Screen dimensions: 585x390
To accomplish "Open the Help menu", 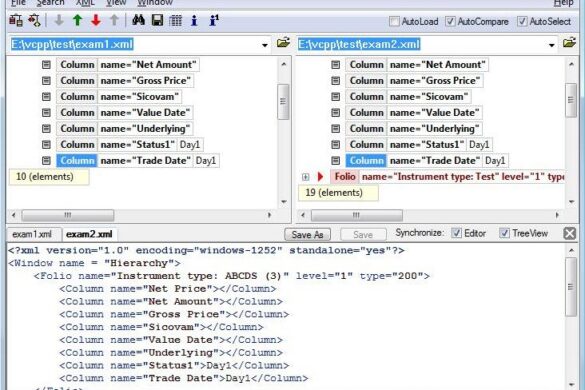I will [563, 3].
